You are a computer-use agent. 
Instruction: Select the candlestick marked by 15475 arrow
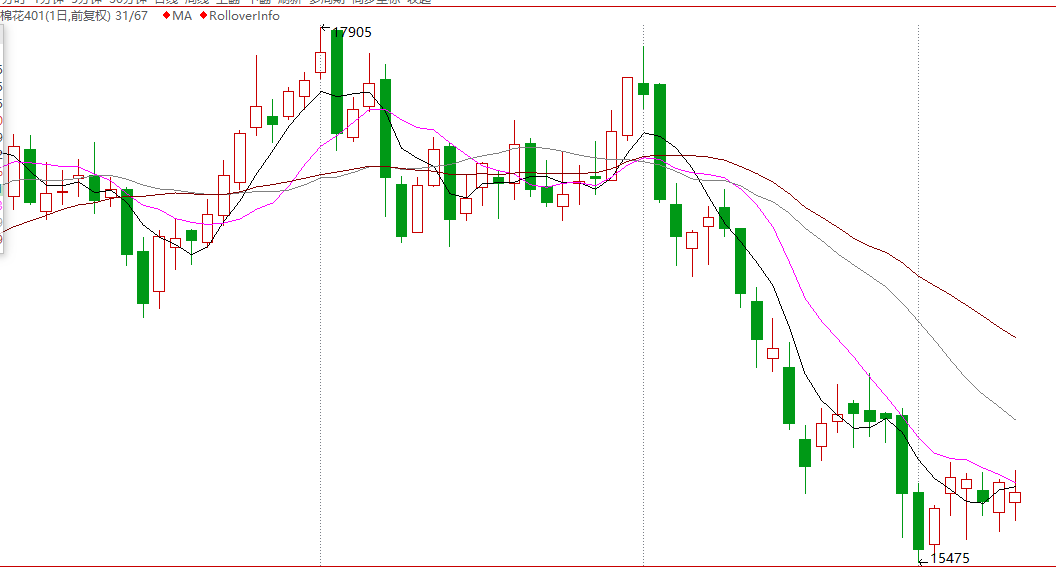coord(919,521)
